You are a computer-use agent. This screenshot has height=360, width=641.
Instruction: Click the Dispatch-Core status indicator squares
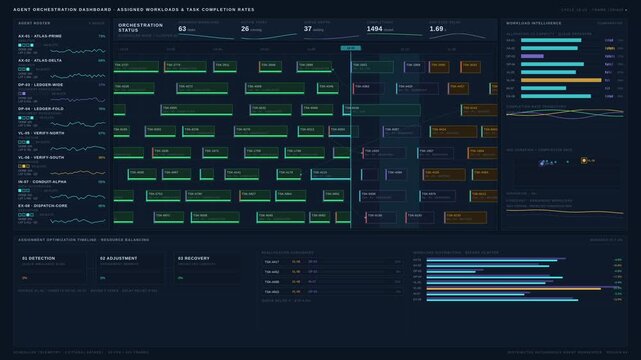pos(26,215)
